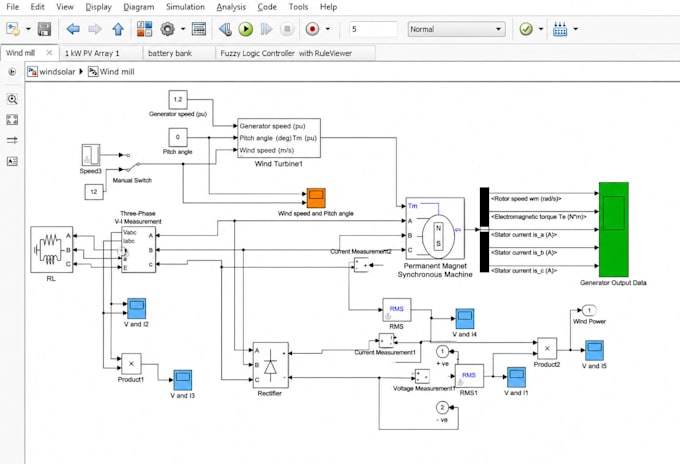Select the Wind Turbine1 block
680x464 pixels.
point(279,138)
